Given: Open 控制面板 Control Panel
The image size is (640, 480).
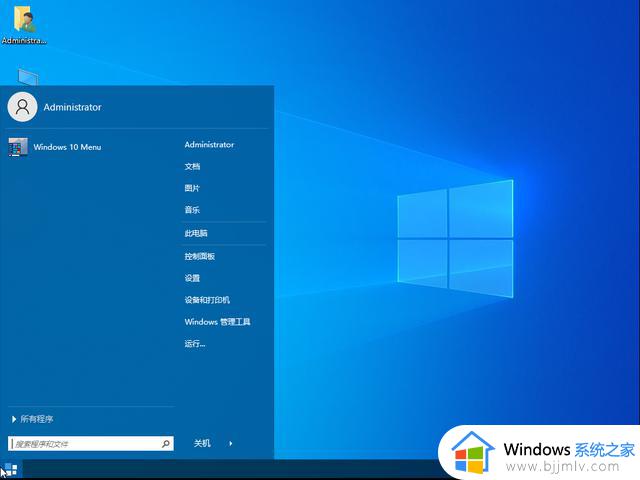Looking at the screenshot, I should (200, 256).
